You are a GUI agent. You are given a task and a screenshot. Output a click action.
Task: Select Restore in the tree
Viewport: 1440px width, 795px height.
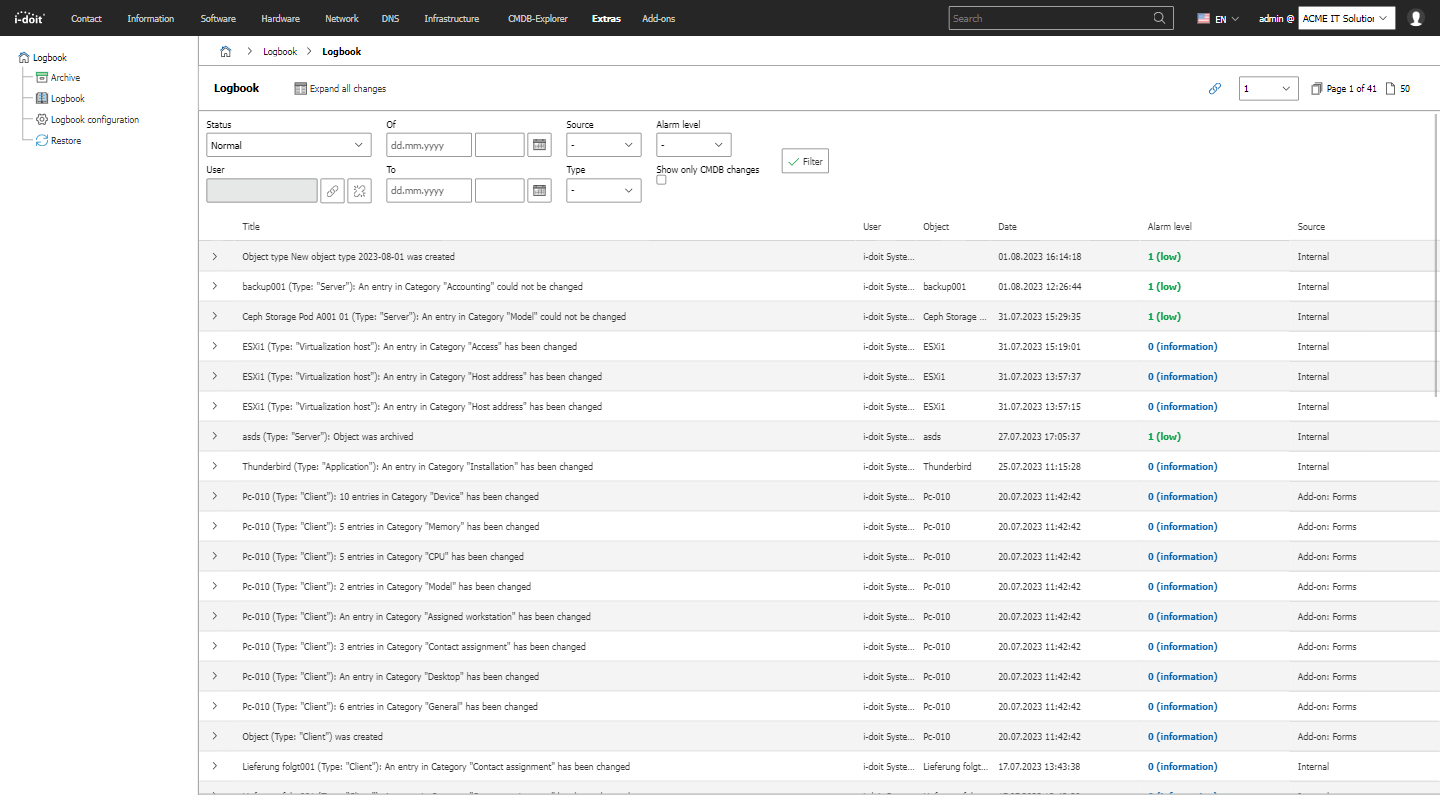tap(66, 141)
